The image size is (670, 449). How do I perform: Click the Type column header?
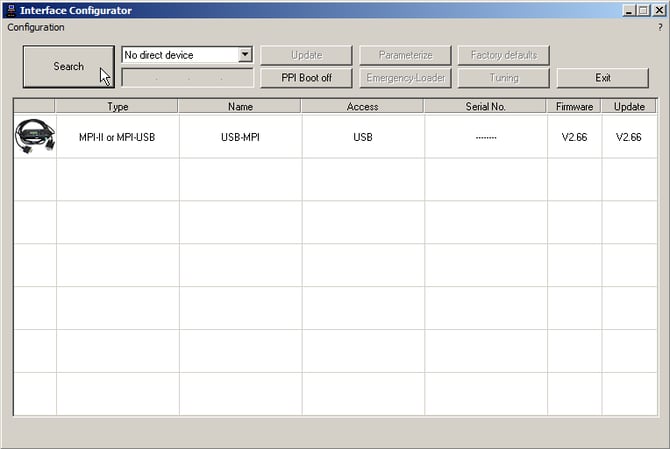pyautogui.click(x=117, y=106)
